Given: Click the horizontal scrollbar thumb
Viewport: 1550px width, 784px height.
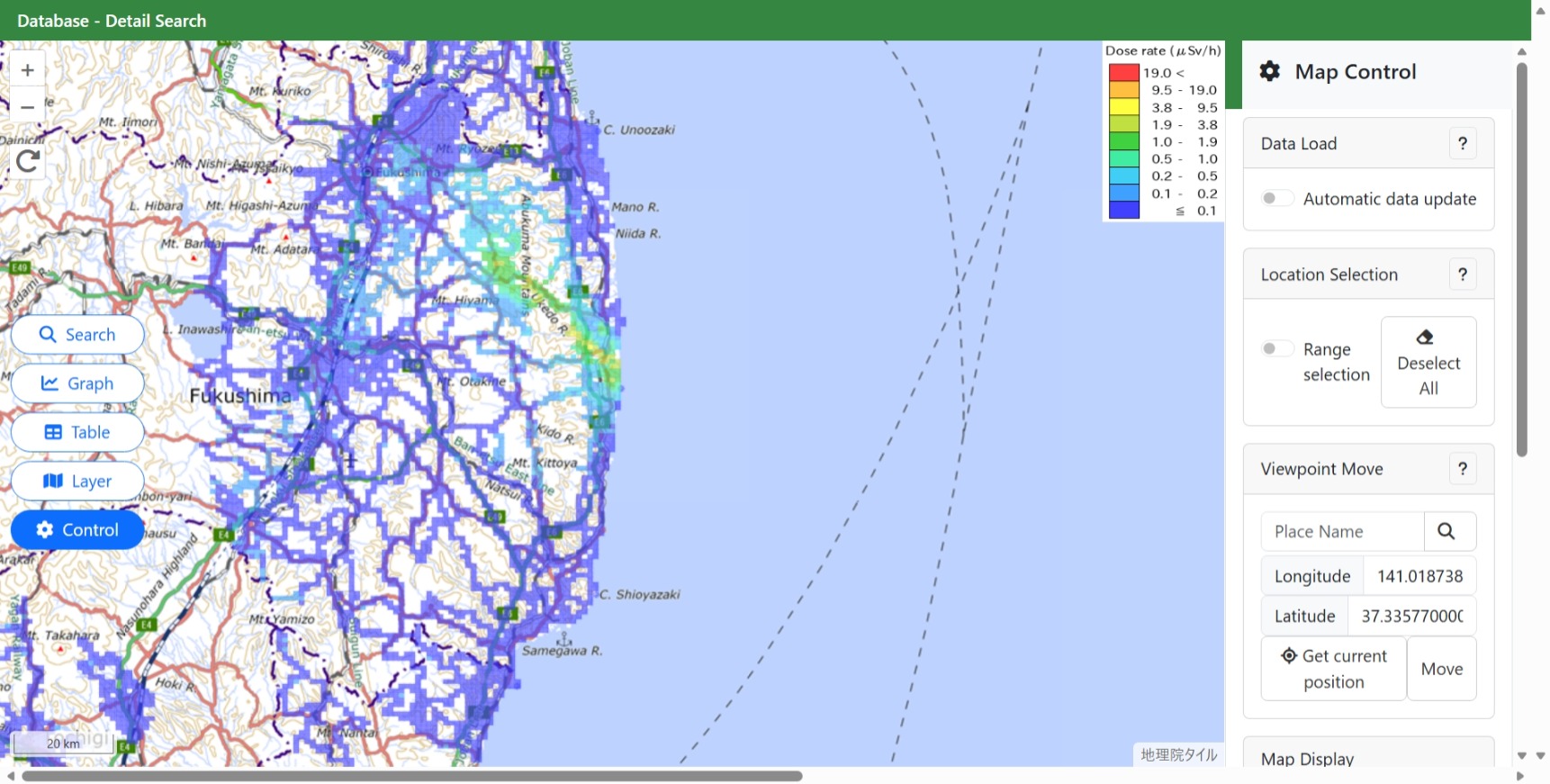Looking at the screenshot, I should tap(412, 776).
